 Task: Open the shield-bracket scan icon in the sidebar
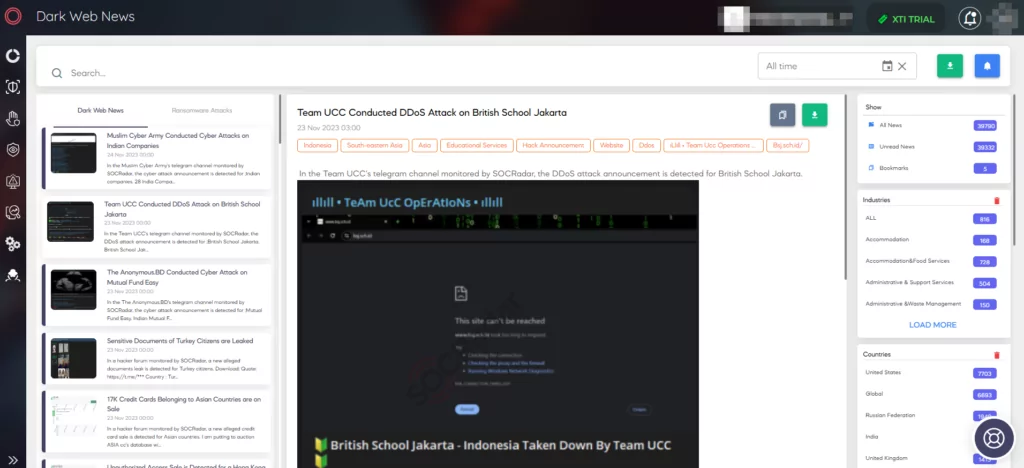(x=12, y=87)
